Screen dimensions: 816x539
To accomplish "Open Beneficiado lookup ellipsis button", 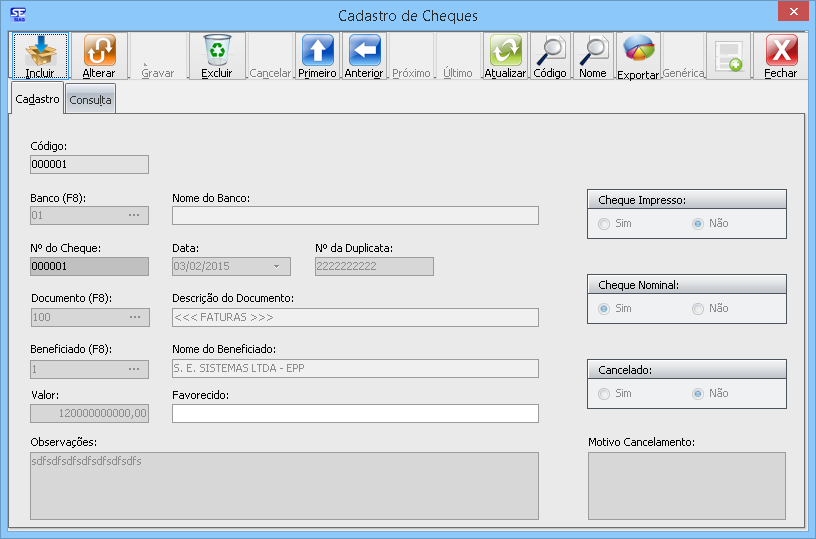I will pyautogui.click(x=134, y=369).
